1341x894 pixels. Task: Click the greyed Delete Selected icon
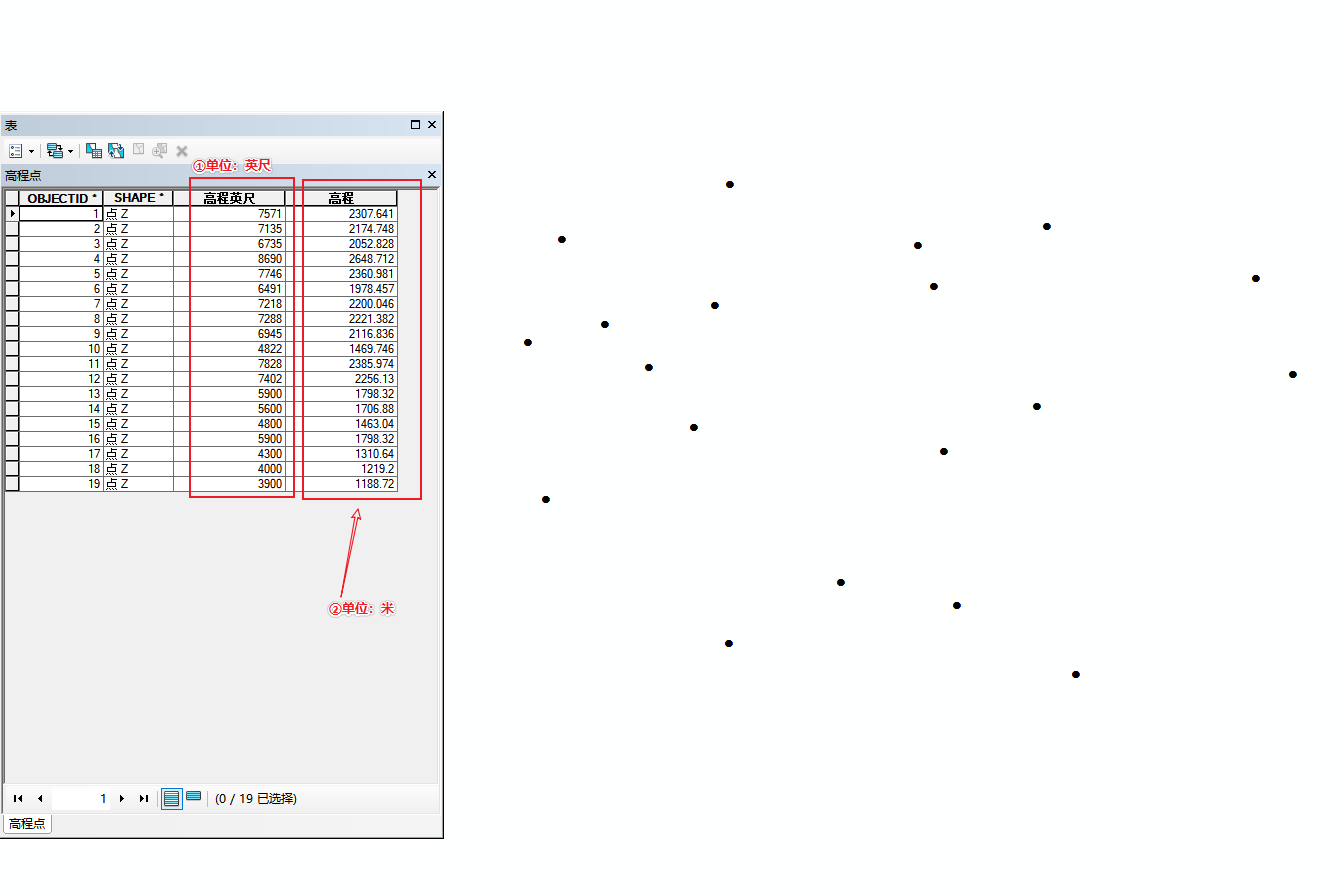point(182,151)
